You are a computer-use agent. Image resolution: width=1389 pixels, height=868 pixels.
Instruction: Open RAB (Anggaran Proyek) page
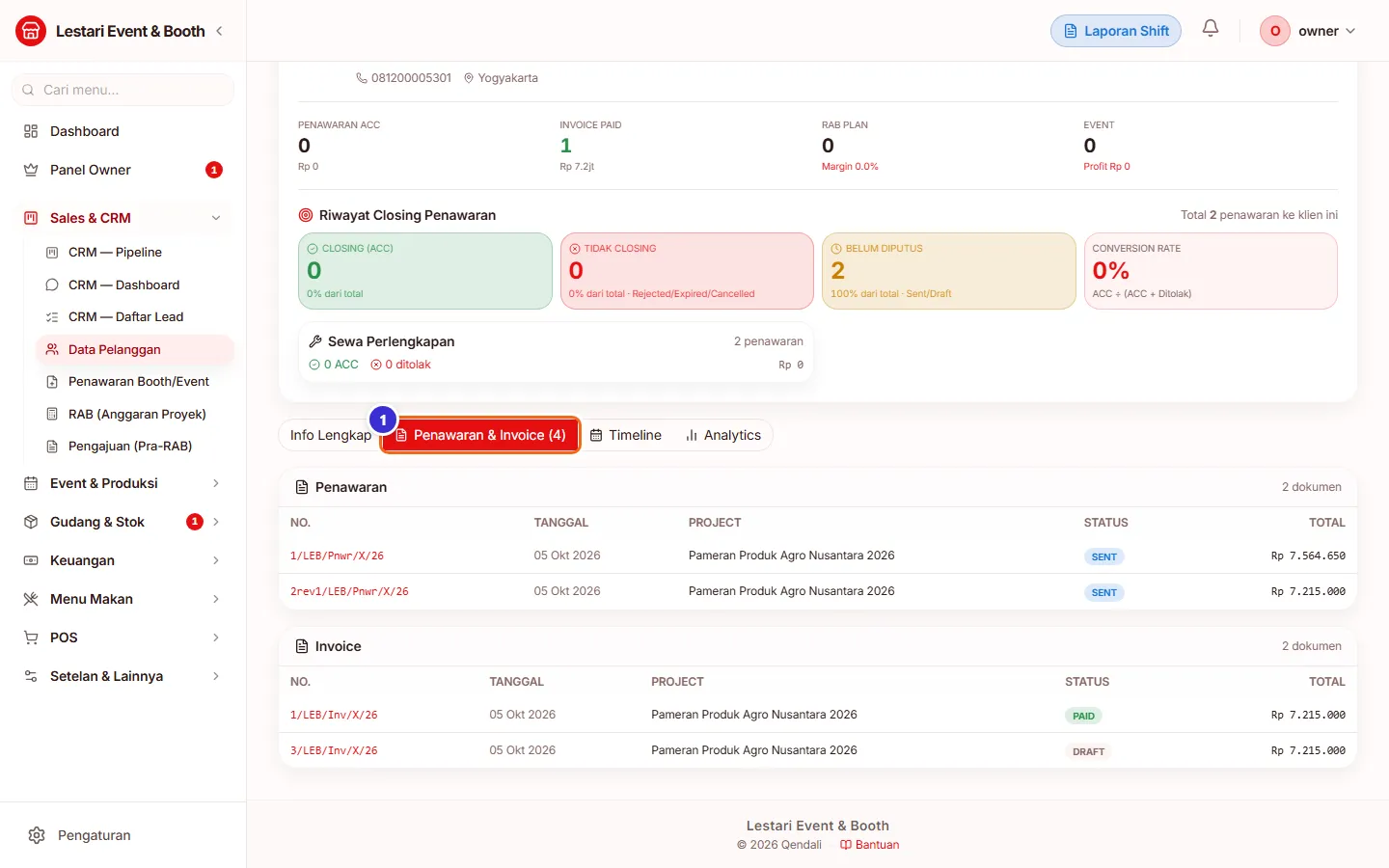134,414
